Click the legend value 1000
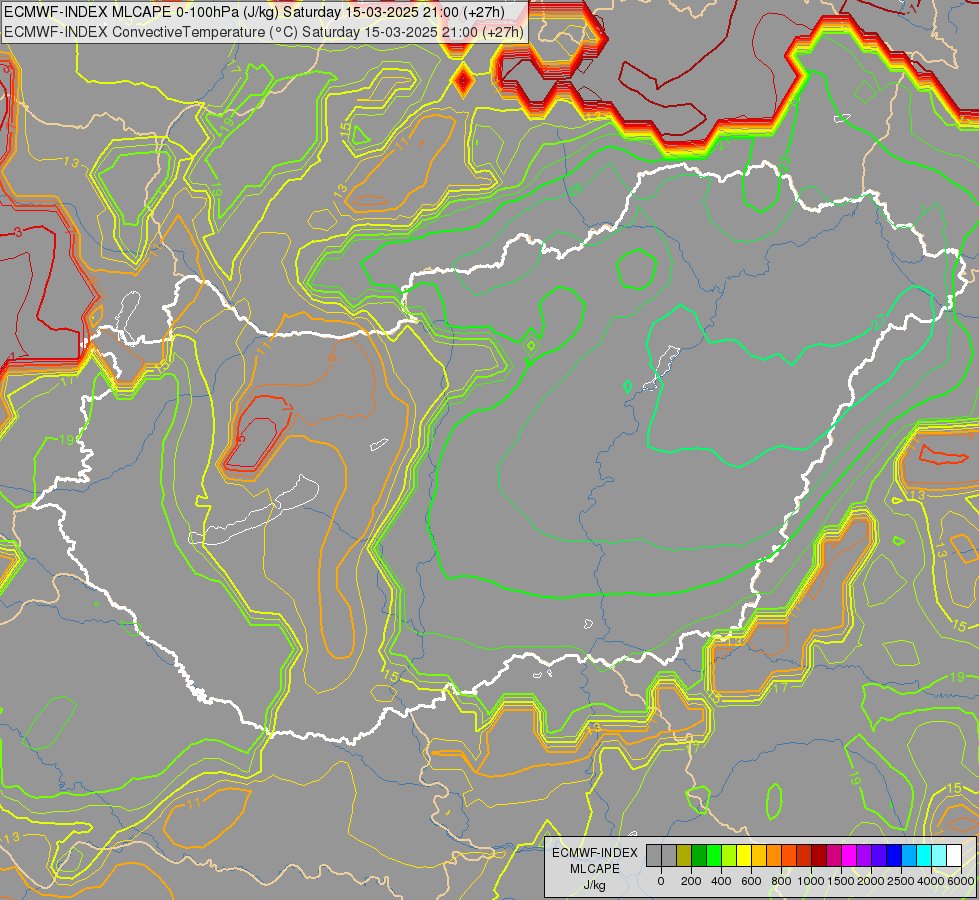Viewport: 979px width, 900px height. pos(811,881)
